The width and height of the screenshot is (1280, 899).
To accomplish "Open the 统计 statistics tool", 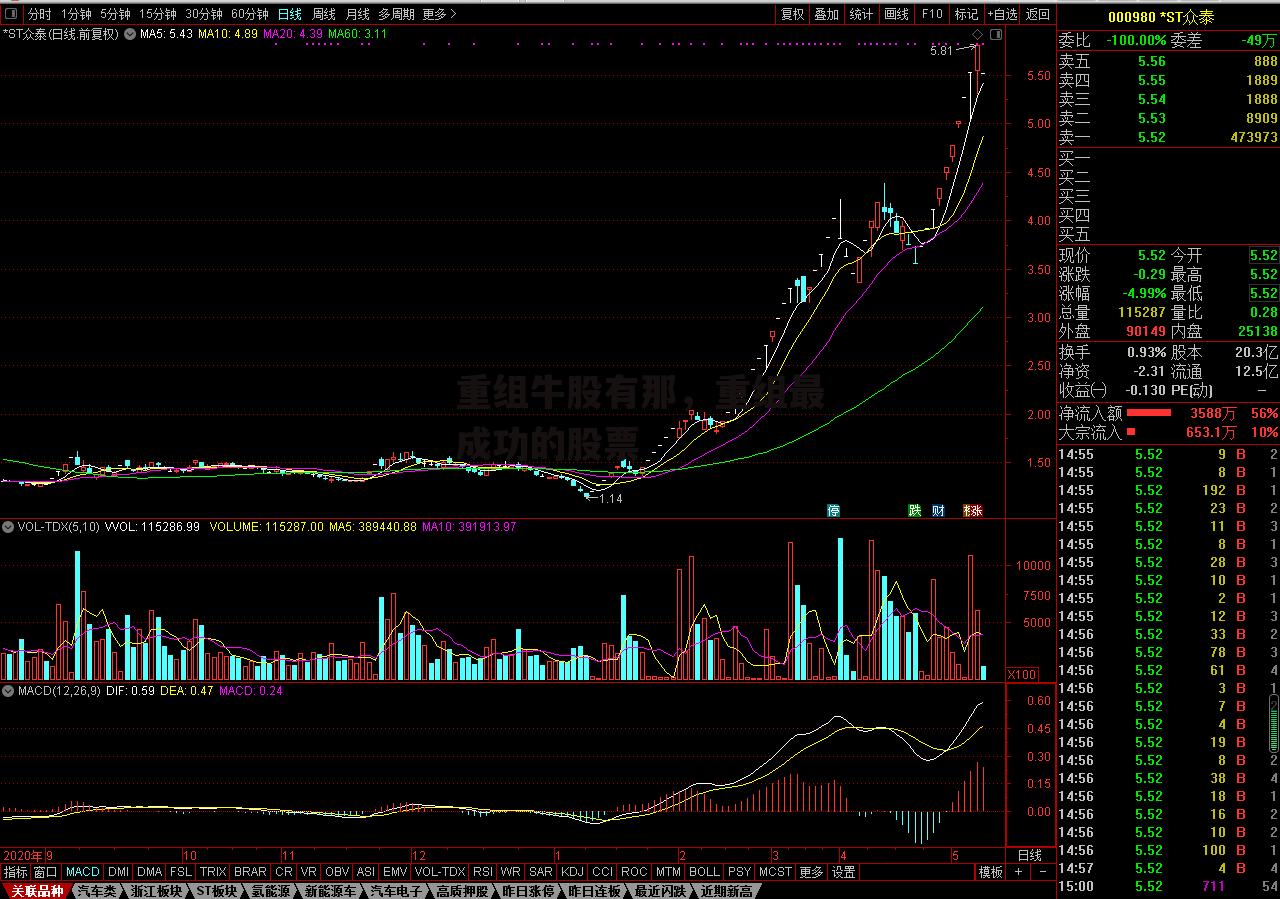I will [861, 14].
